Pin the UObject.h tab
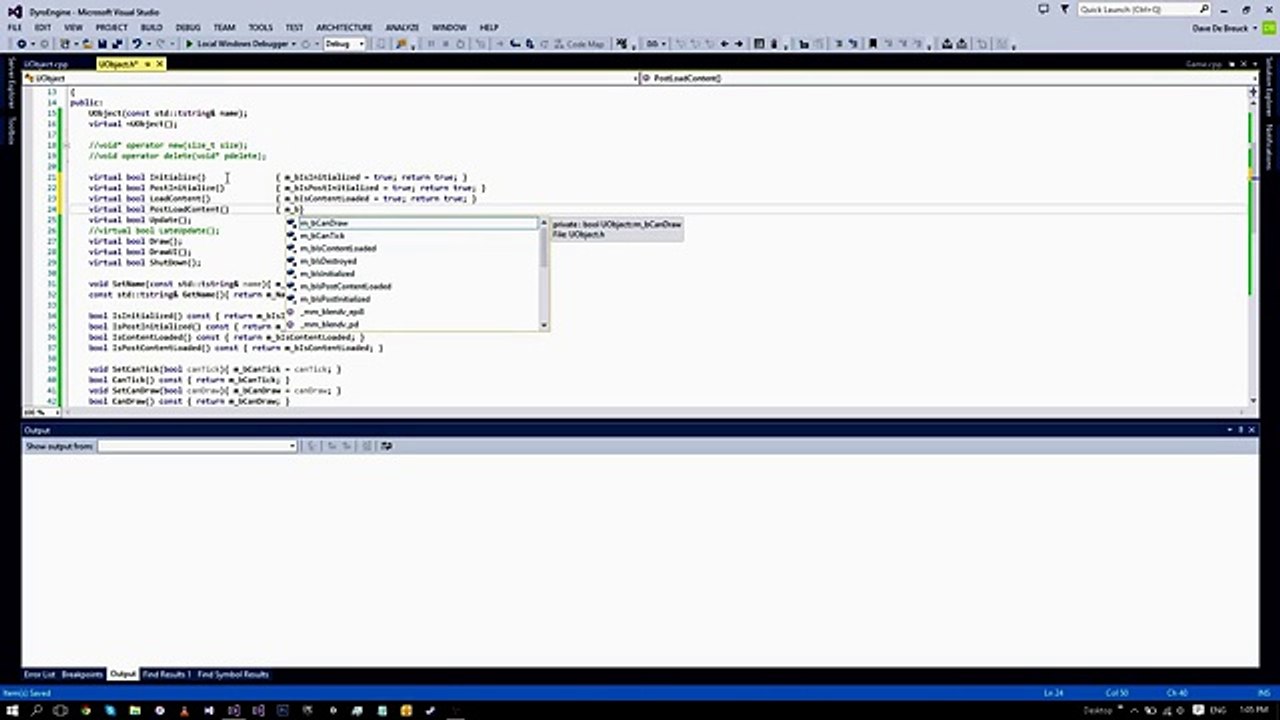 tap(148, 64)
